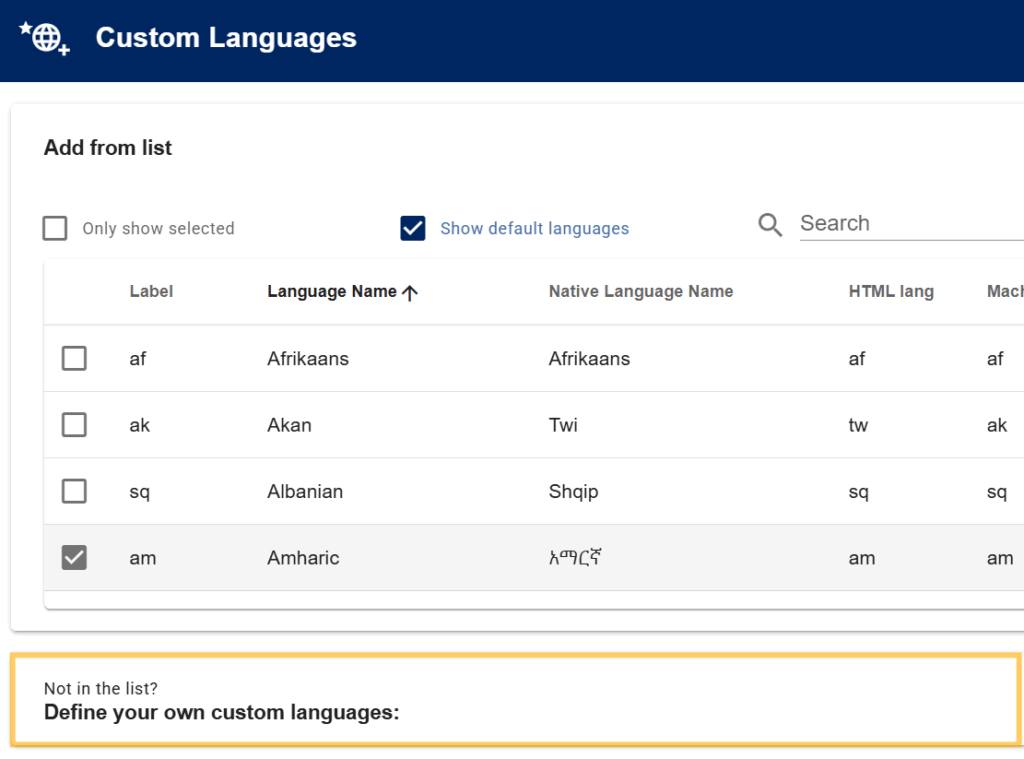Click the Custom Languages page title

(226, 38)
